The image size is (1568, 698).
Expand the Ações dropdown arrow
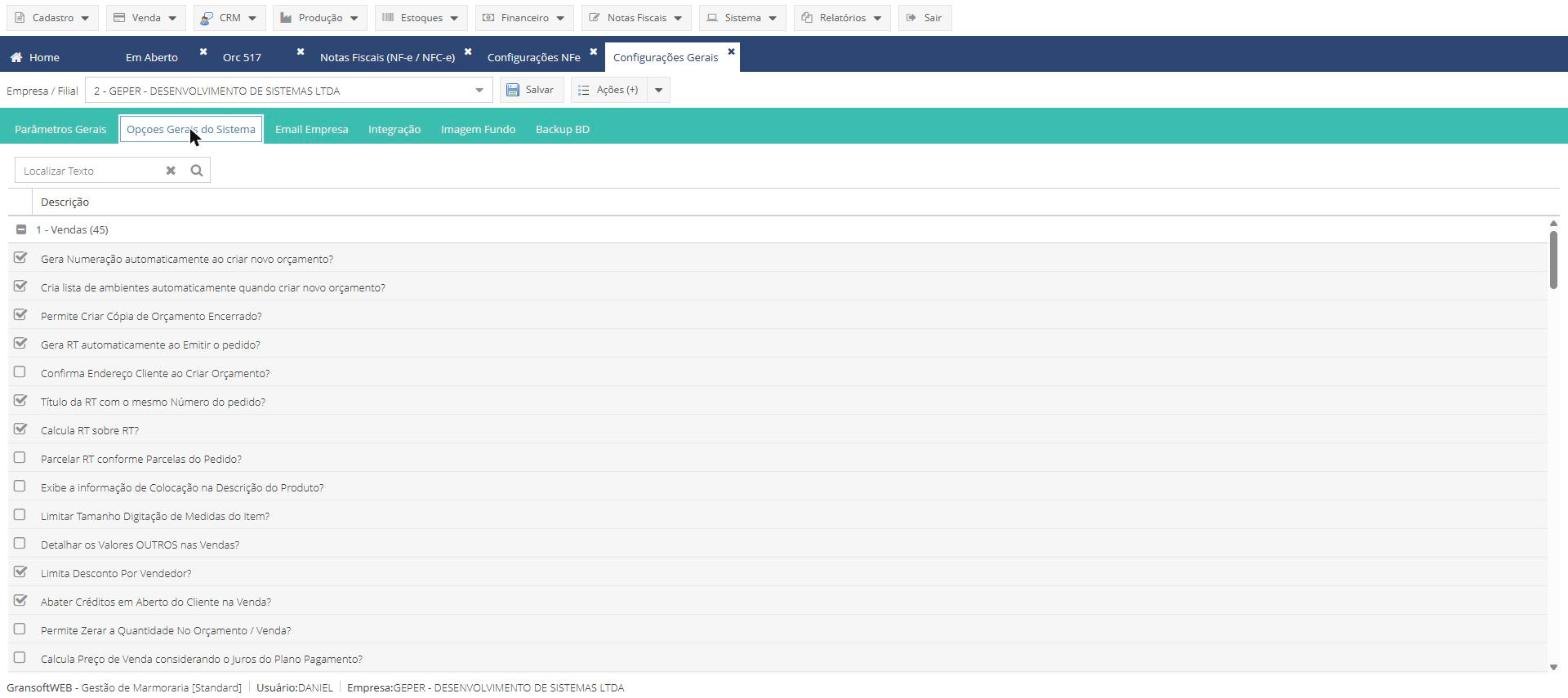click(658, 90)
